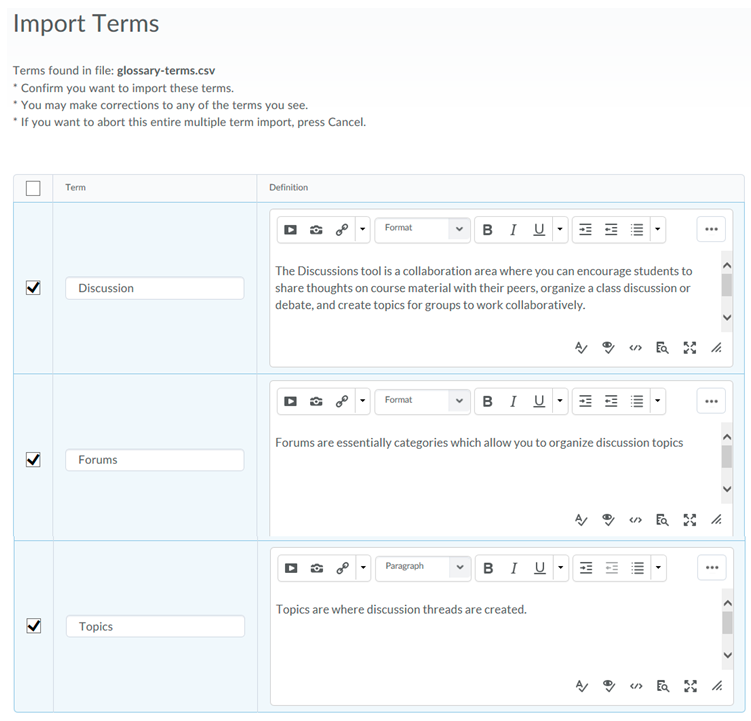Underline text in the Topics definition editor

point(539,568)
